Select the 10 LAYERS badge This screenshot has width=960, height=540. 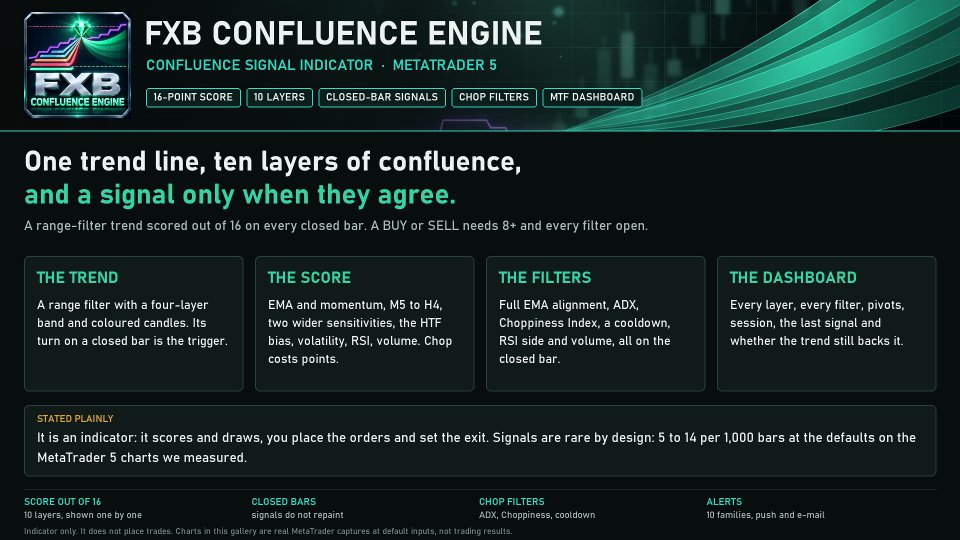coord(279,97)
